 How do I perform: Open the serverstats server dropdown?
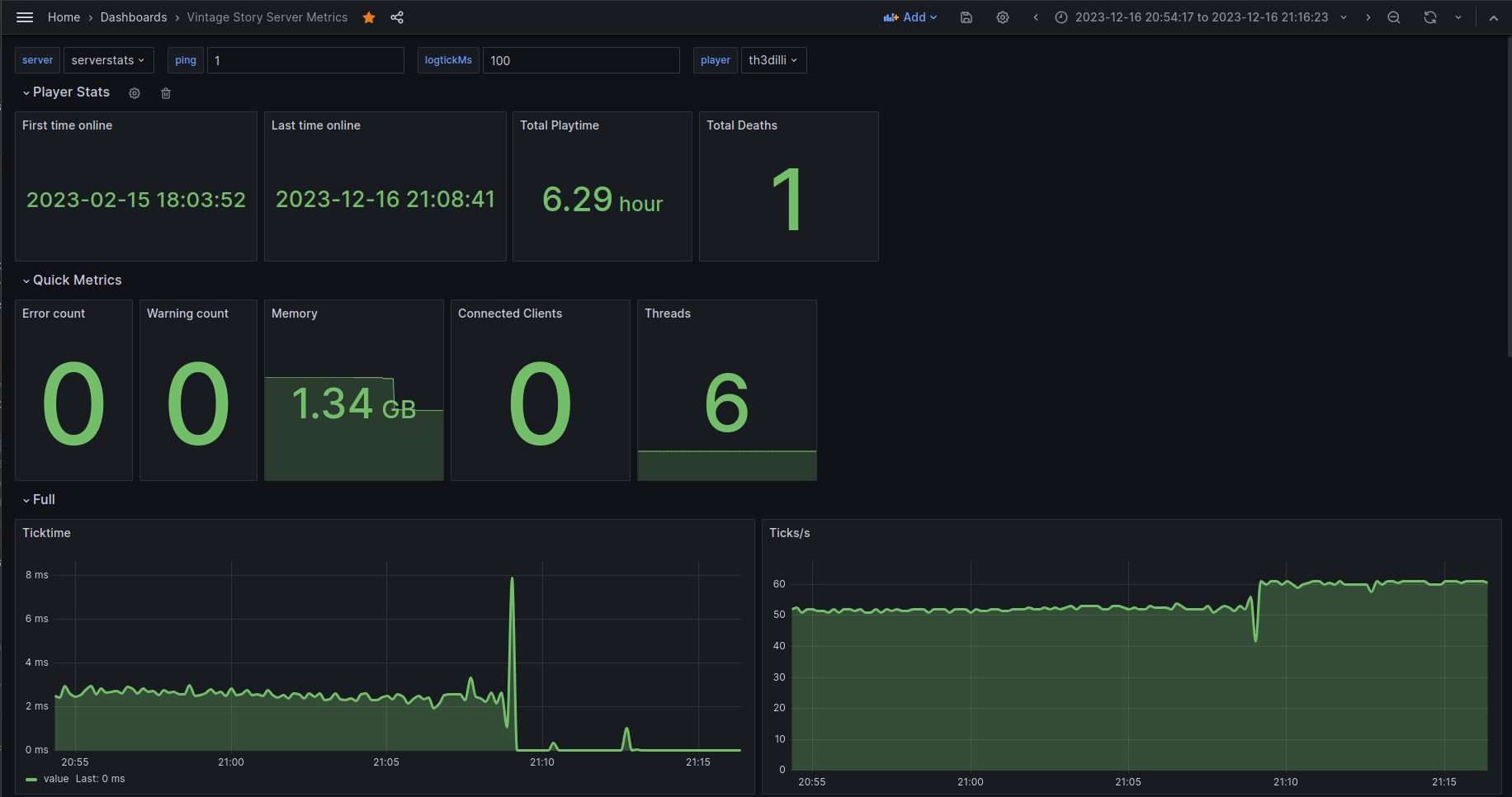[107, 60]
